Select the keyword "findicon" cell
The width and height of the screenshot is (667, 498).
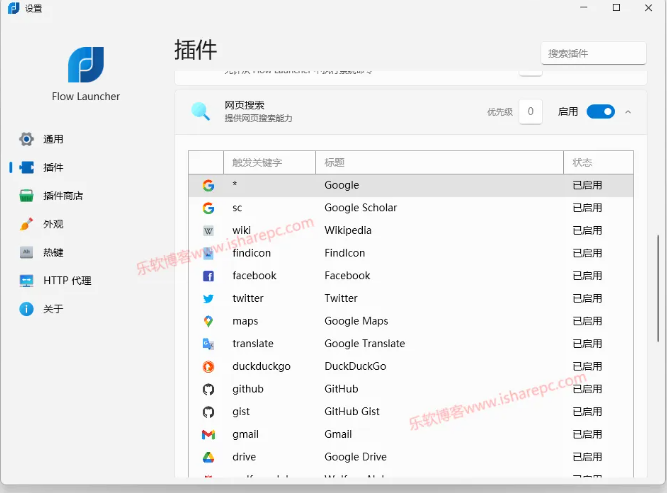[x=251, y=253]
